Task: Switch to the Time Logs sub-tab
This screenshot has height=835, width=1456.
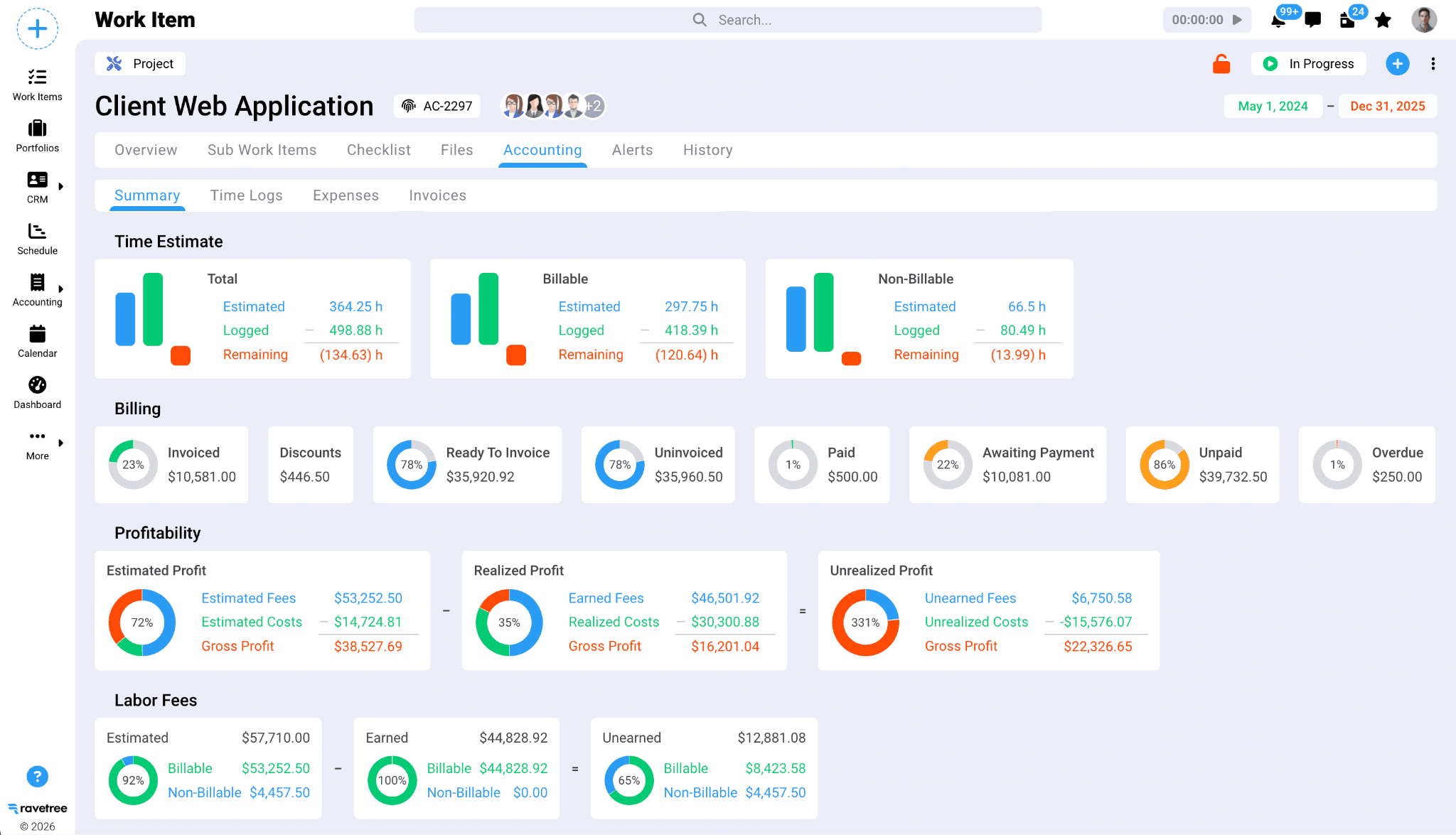Action: 246,195
